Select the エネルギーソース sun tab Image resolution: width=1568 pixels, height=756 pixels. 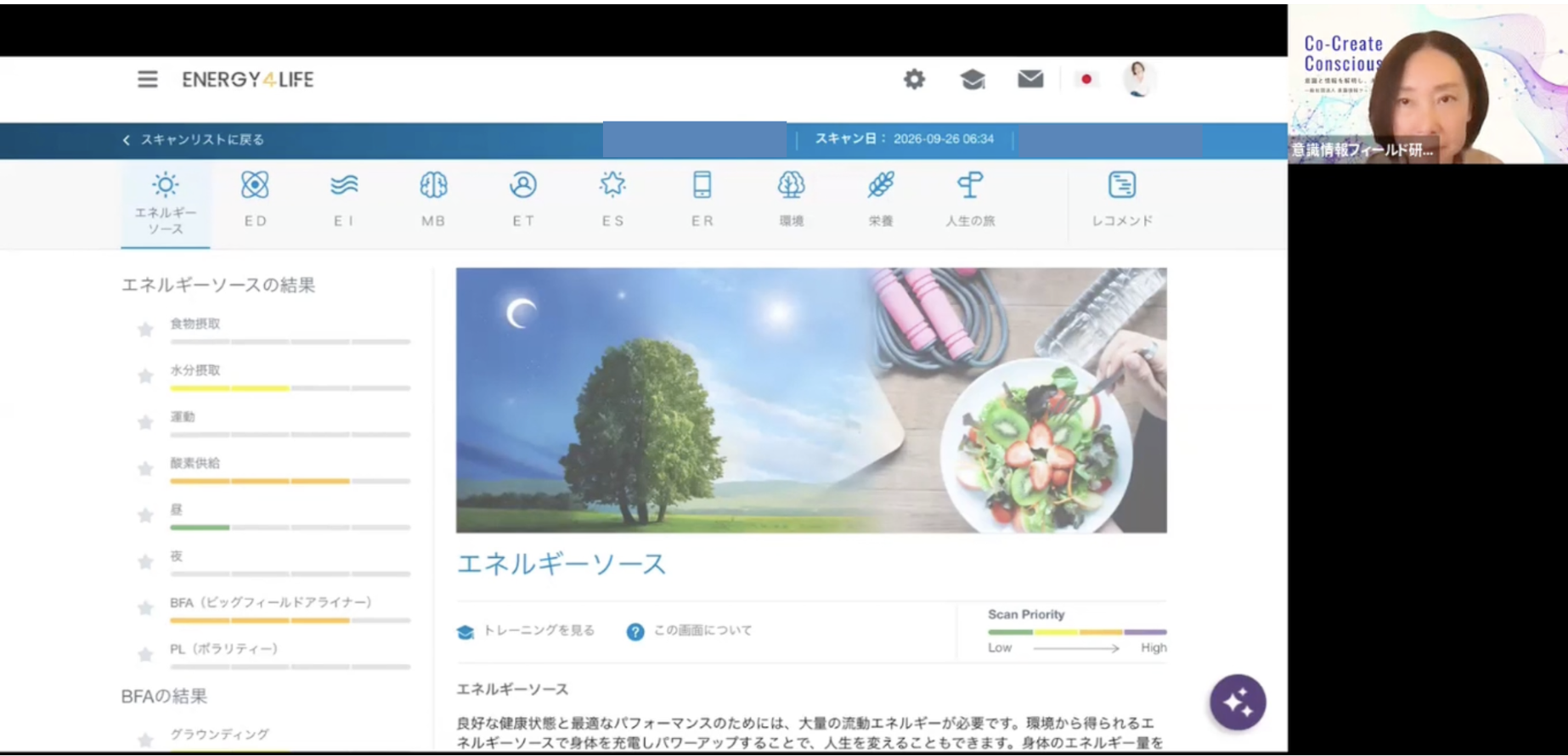(166, 204)
